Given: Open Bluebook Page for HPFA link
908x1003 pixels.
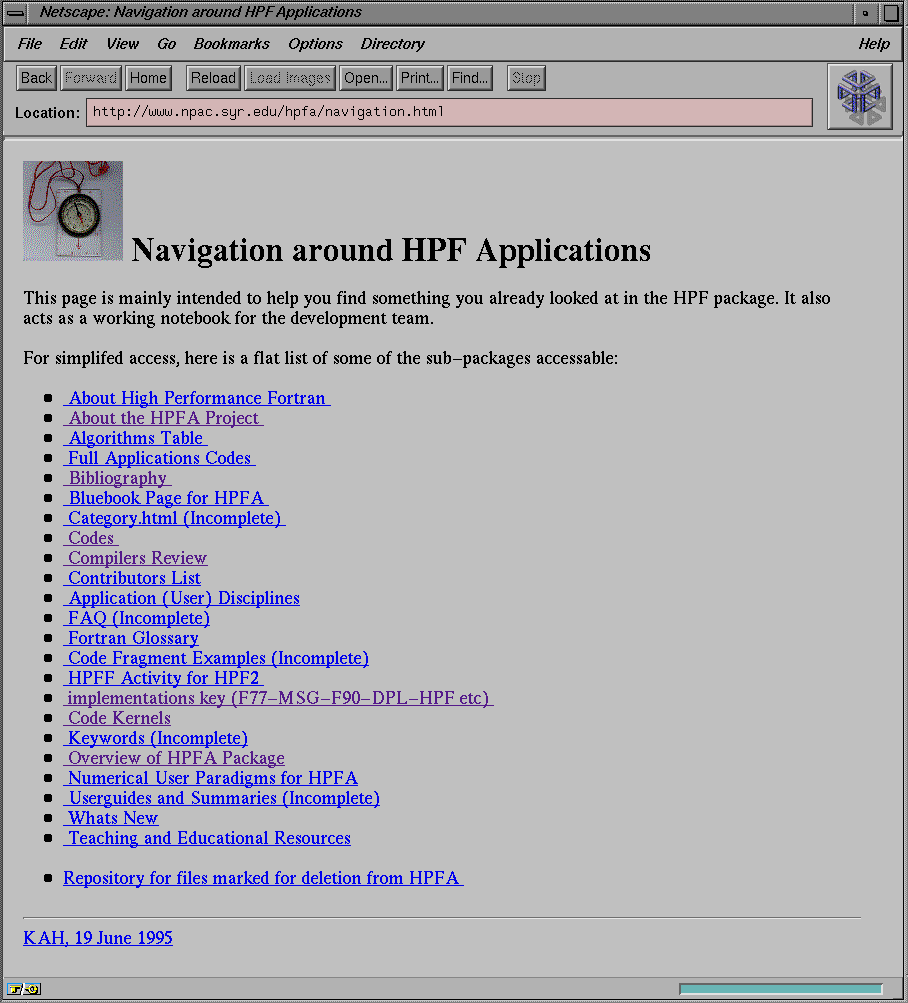Looking at the screenshot, I should [166, 498].
